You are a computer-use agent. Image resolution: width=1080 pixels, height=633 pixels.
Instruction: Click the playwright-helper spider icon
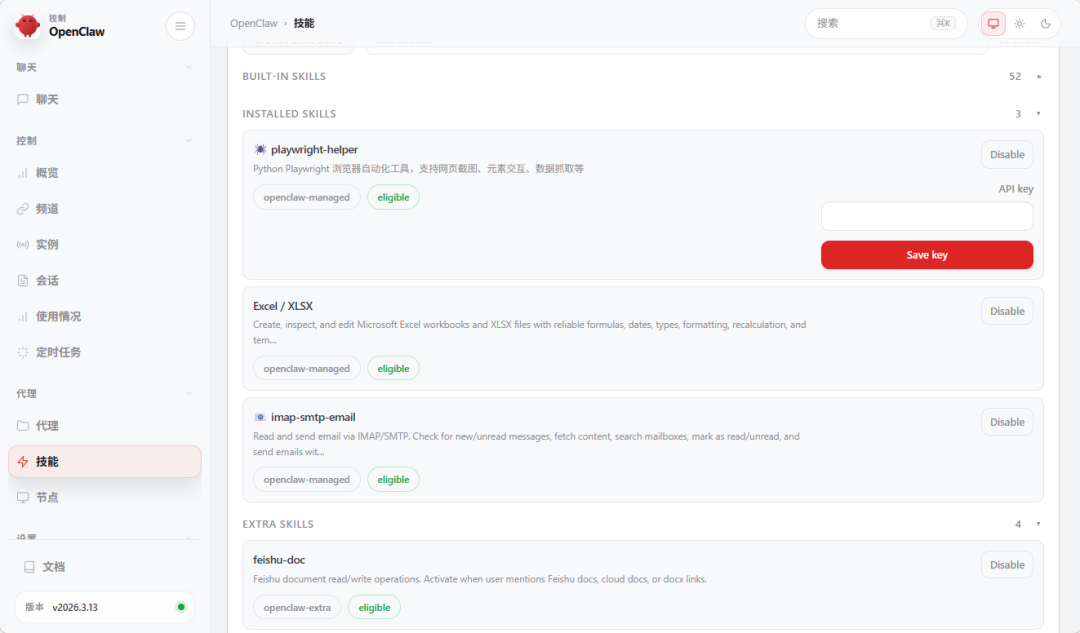point(260,149)
